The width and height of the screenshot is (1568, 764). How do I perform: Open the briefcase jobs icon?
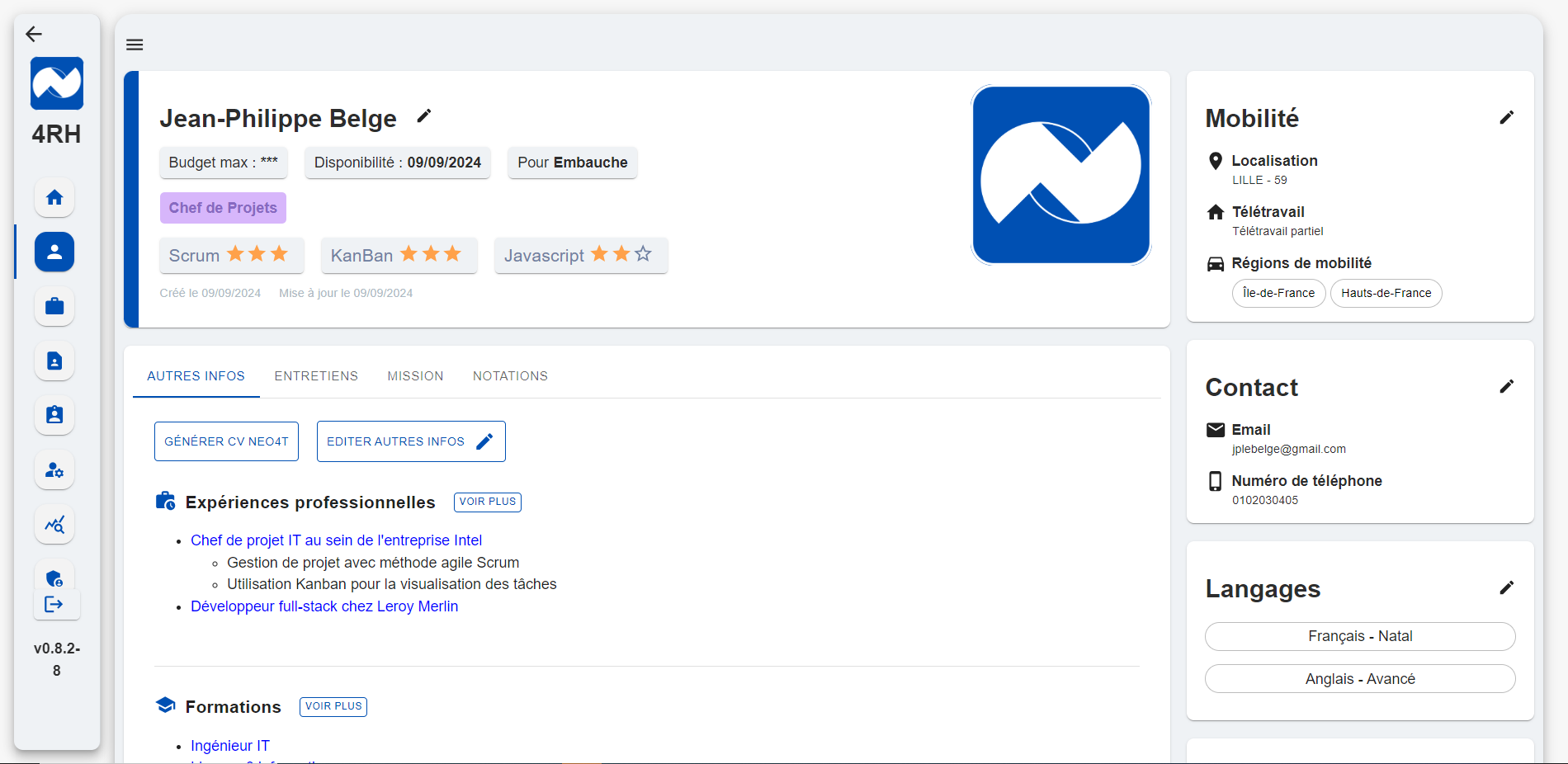pos(54,306)
